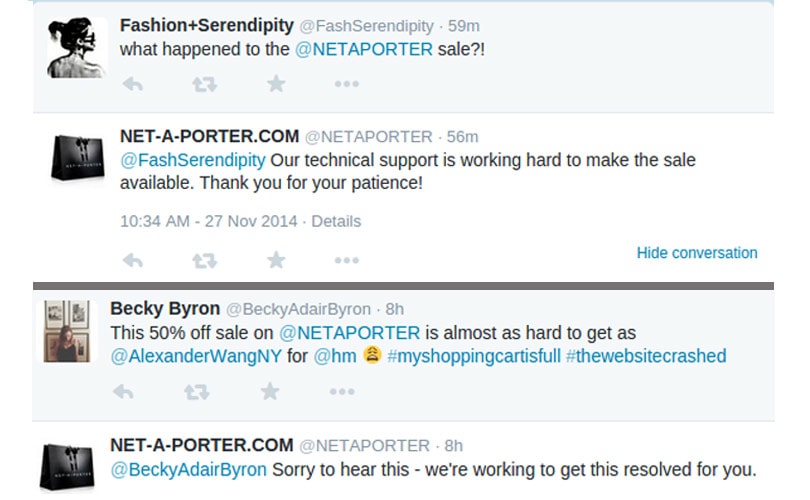Reply to Becky Byron's tweet

(124, 392)
